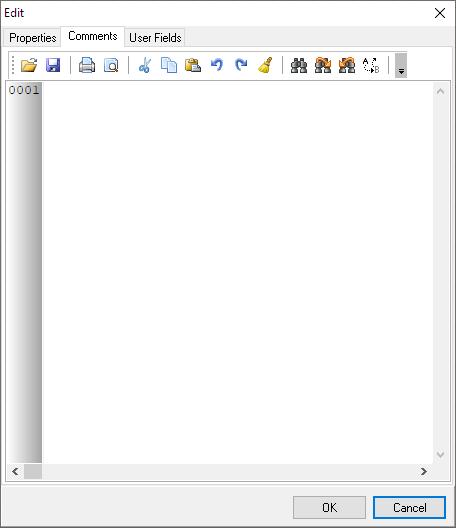Open Find with the binoculars icon

click(299, 65)
